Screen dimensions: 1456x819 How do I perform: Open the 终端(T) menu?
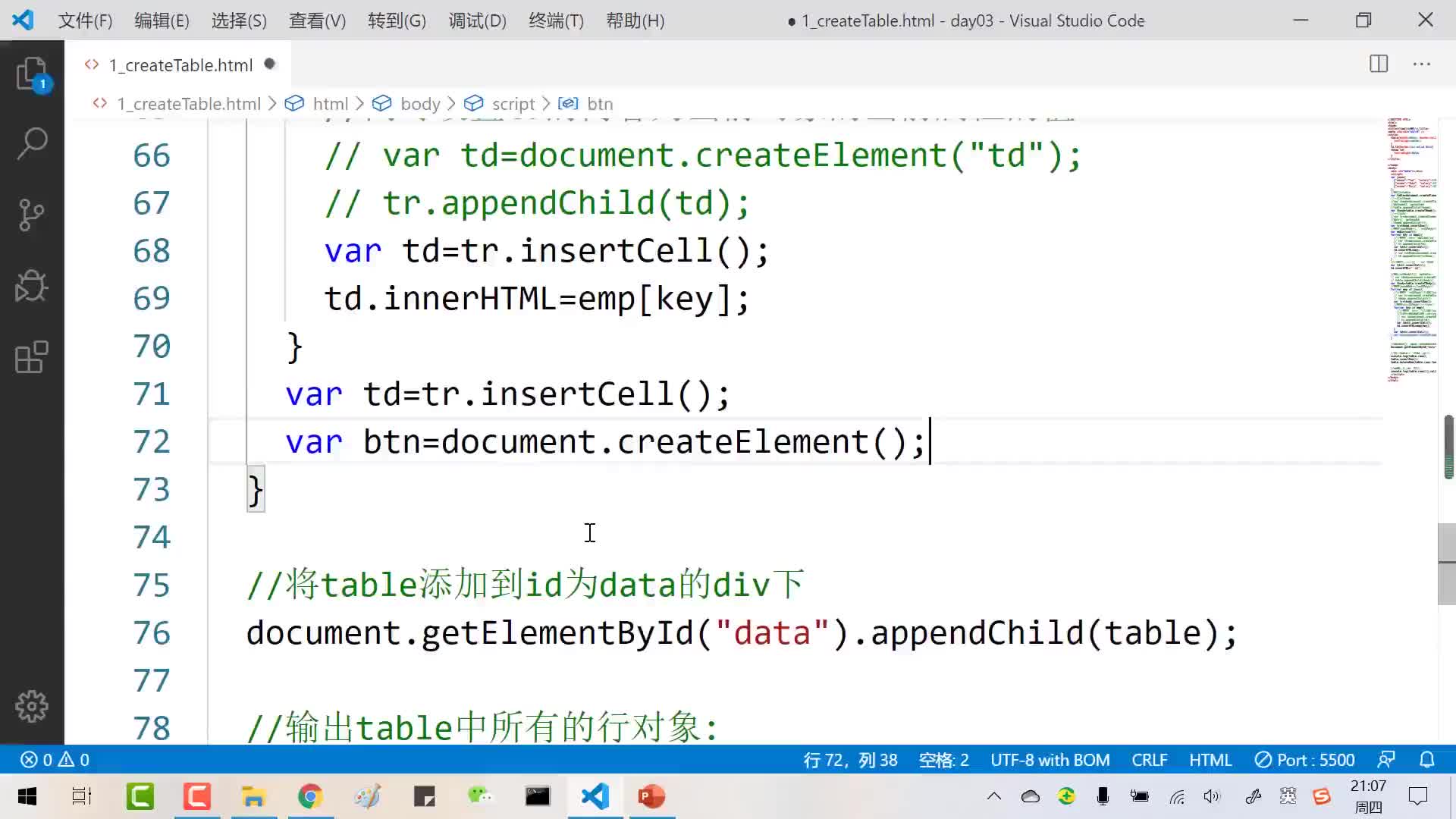pyautogui.click(x=556, y=20)
